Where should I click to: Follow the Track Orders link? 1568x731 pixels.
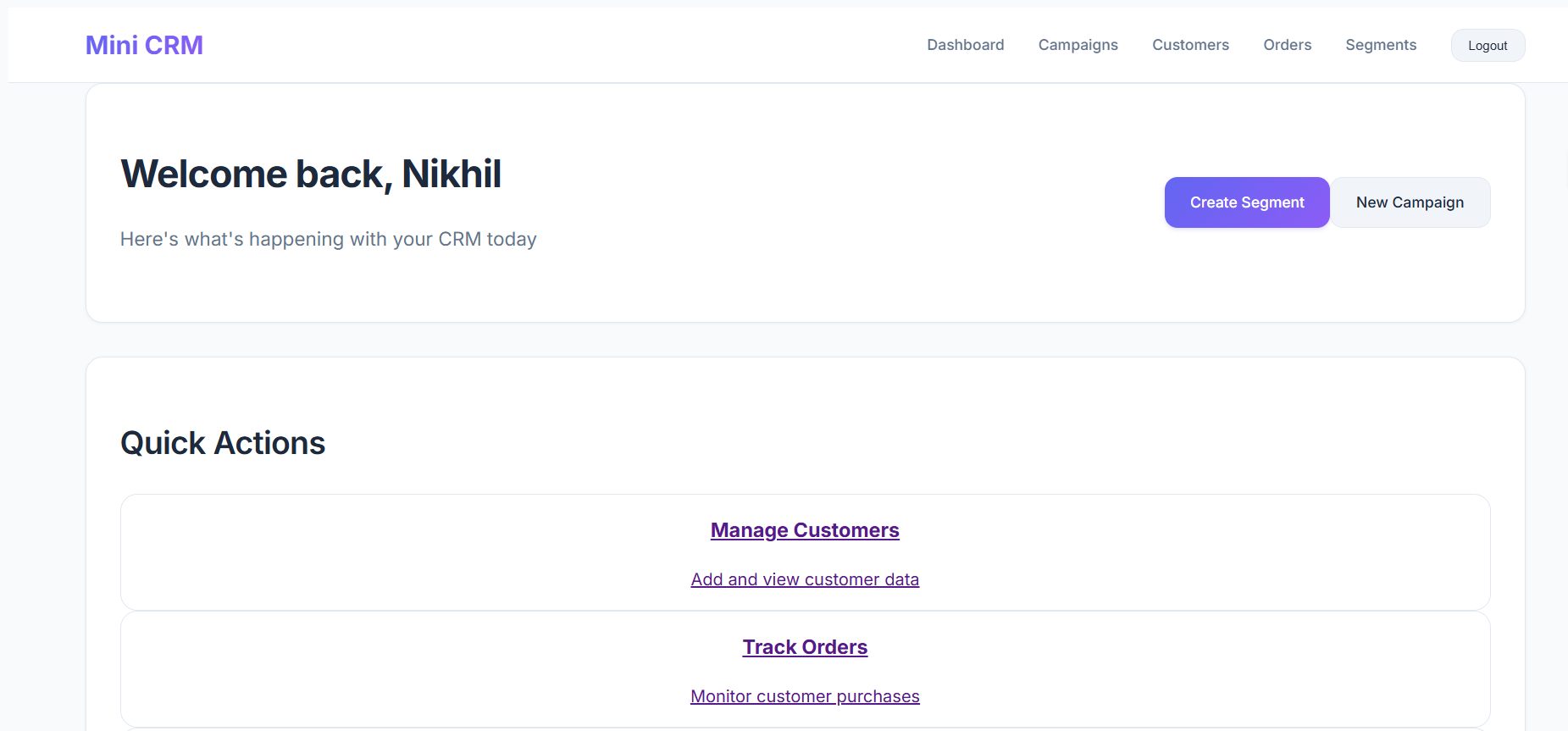click(x=805, y=647)
